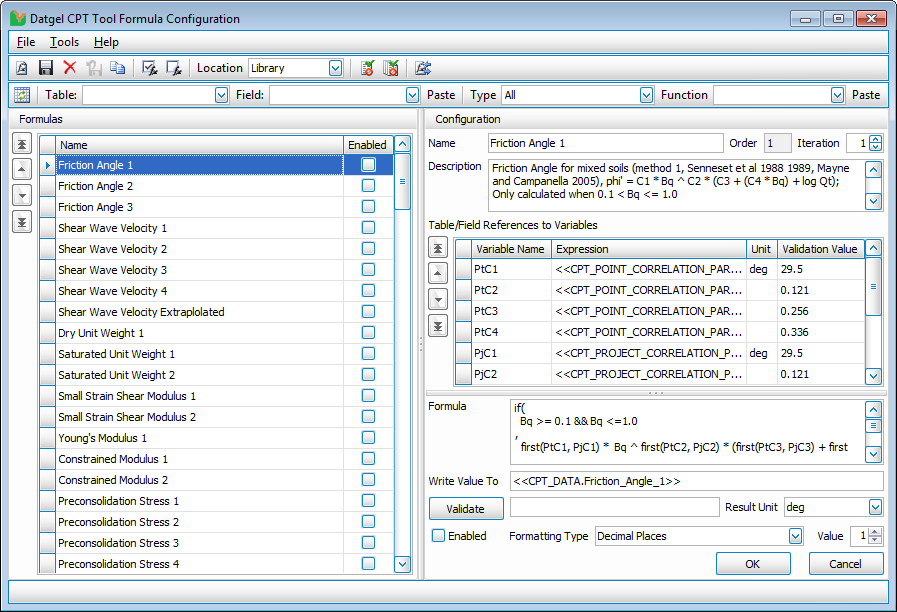Image resolution: width=897 pixels, height=612 pixels.
Task: Open the Tools menu
Action: 65,42
